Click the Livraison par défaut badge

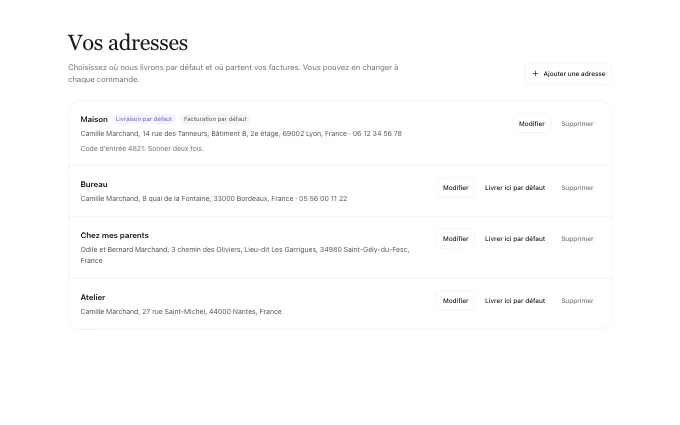(x=144, y=119)
